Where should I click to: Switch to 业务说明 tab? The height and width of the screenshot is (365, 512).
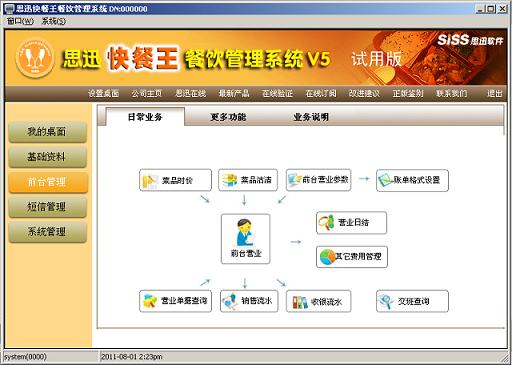tap(311, 117)
